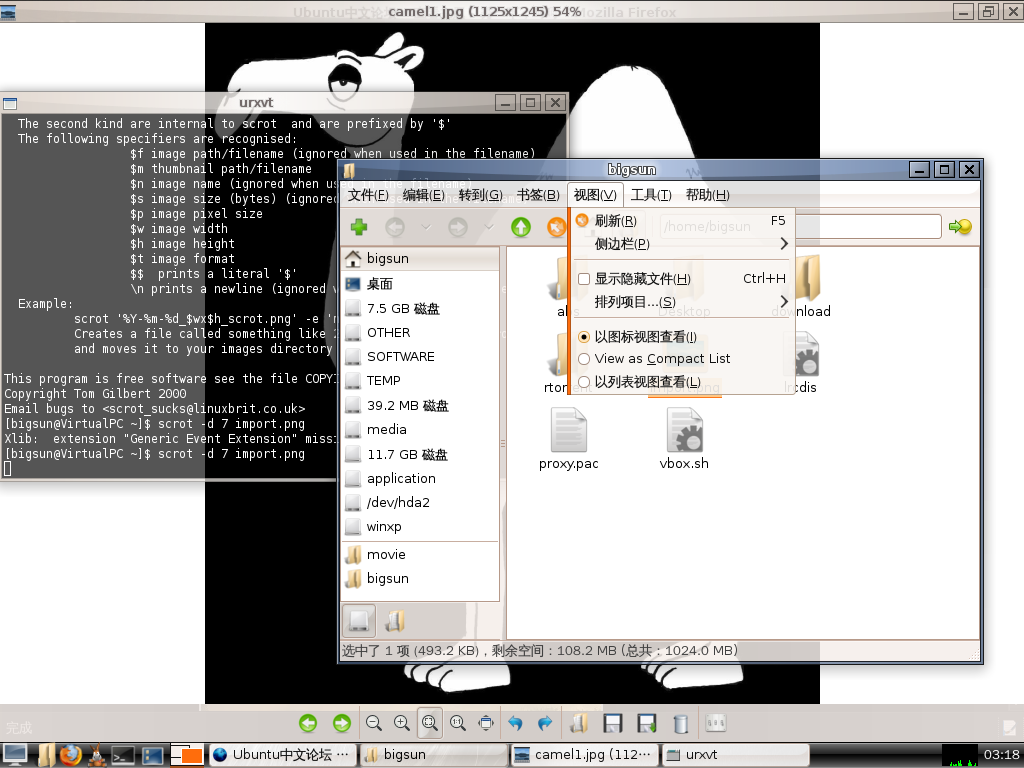This screenshot has width=1024, height=768.
Task: Switch sidebar to folder tree view
Action: (394, 620)
